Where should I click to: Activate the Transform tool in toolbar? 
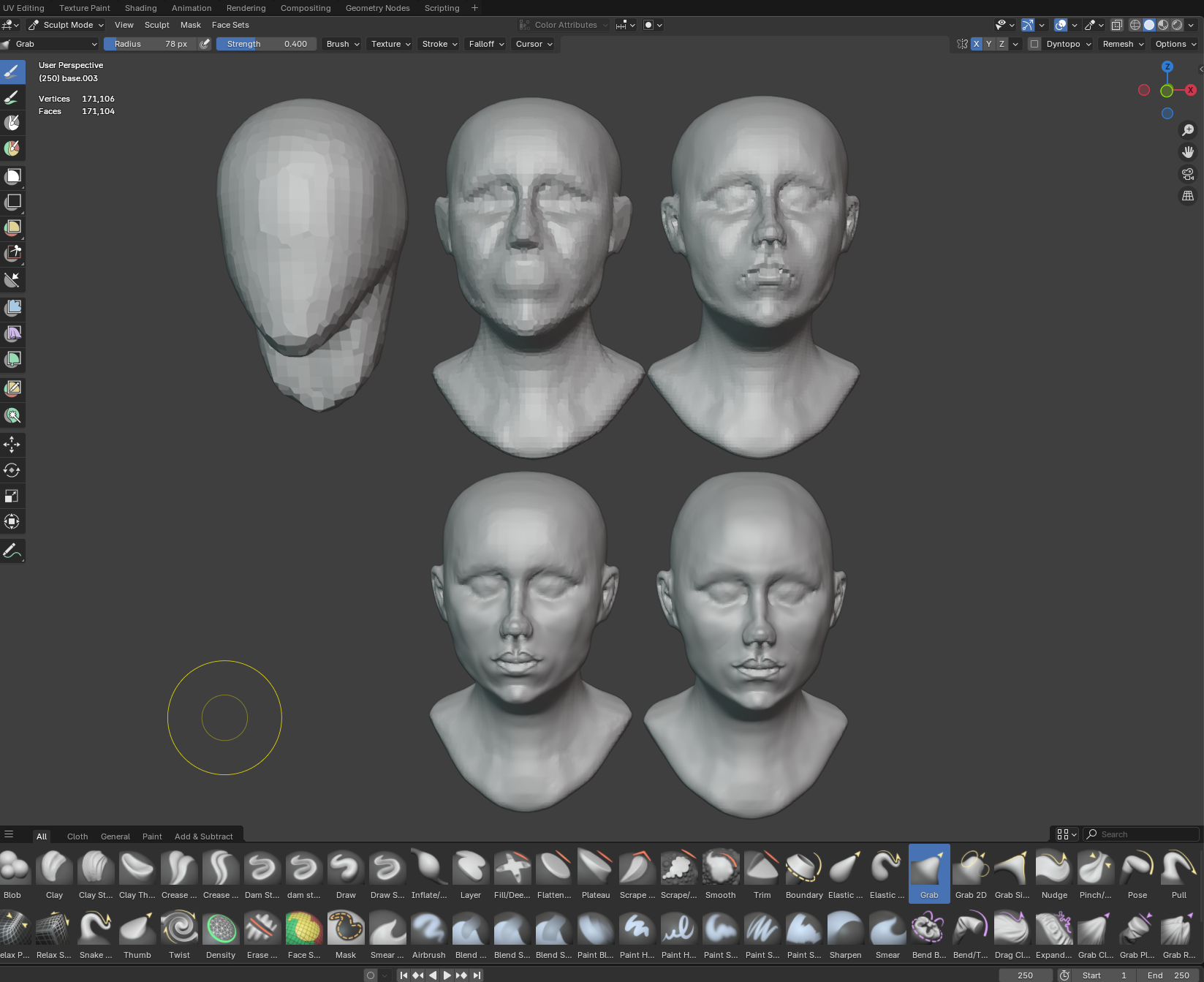(12, 521)
